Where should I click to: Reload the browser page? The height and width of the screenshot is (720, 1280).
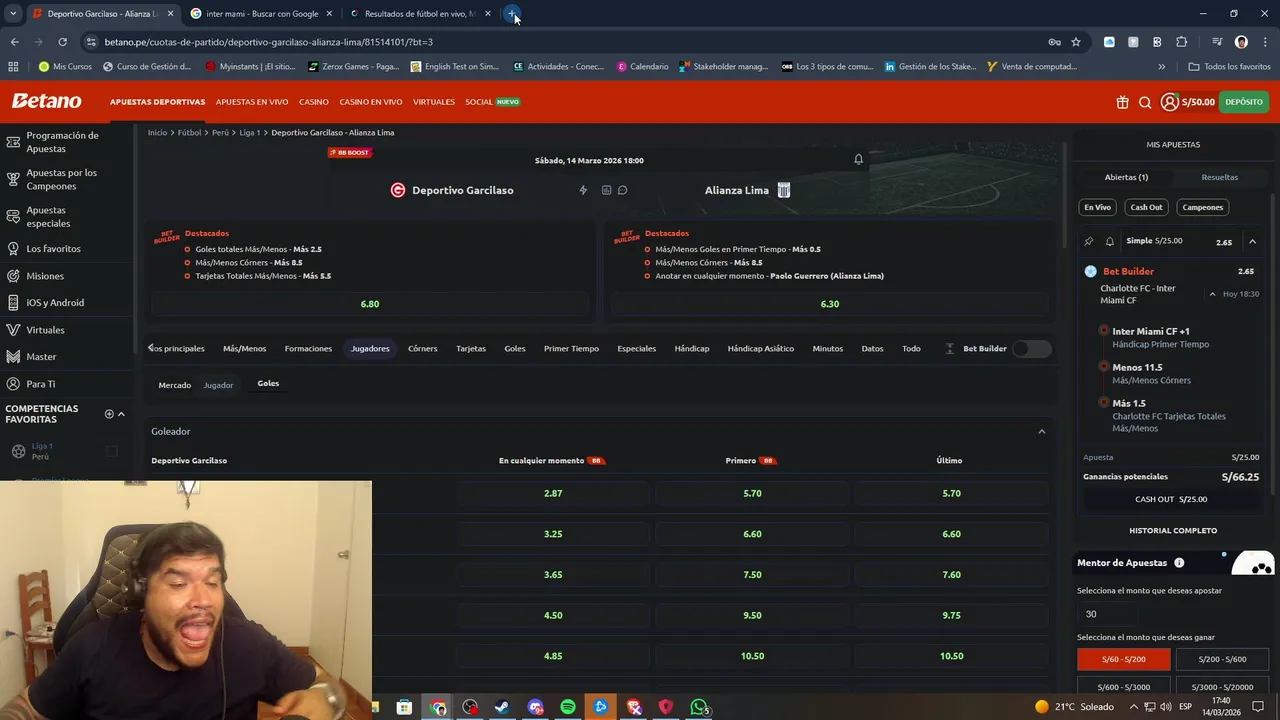pos(62,42)
